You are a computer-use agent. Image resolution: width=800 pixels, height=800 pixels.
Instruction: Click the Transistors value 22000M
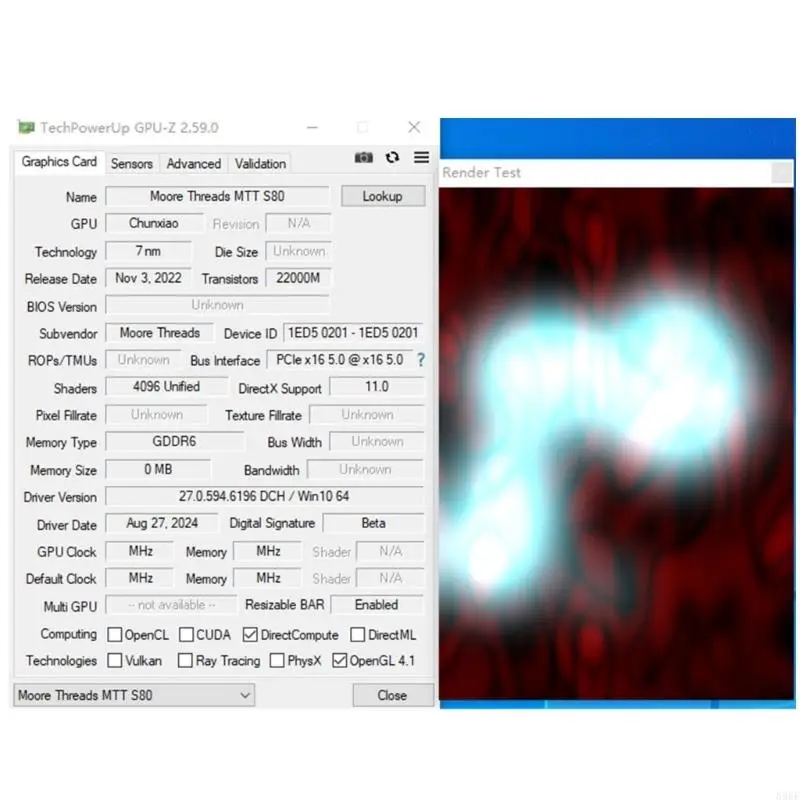click(298, 278)
